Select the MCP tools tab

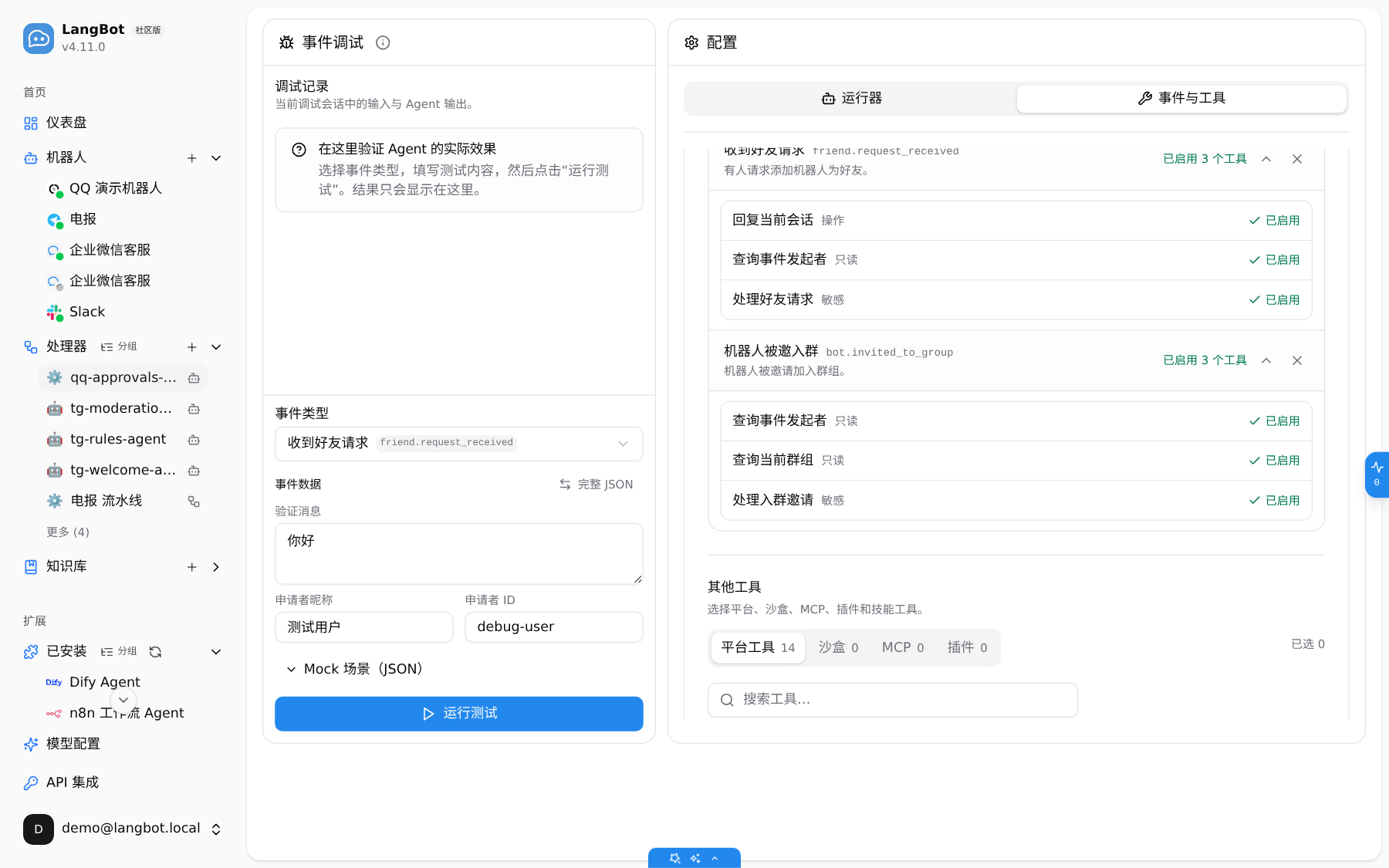click(x=903, y=647)
